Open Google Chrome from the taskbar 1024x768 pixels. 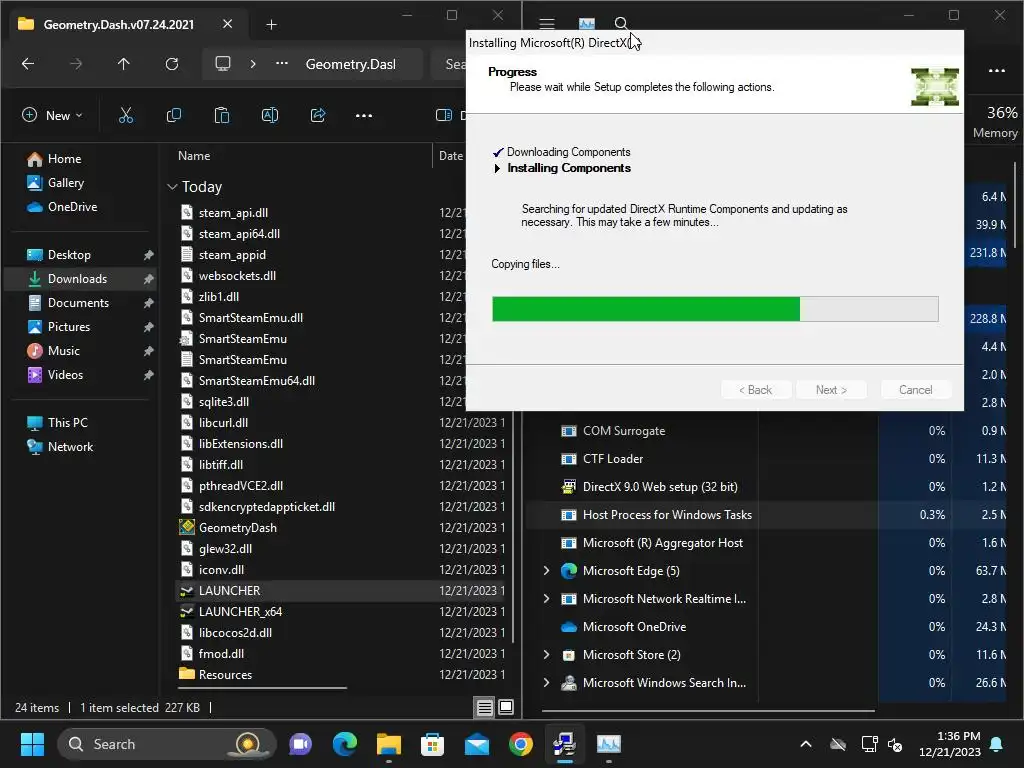click(x=520, y=744)
